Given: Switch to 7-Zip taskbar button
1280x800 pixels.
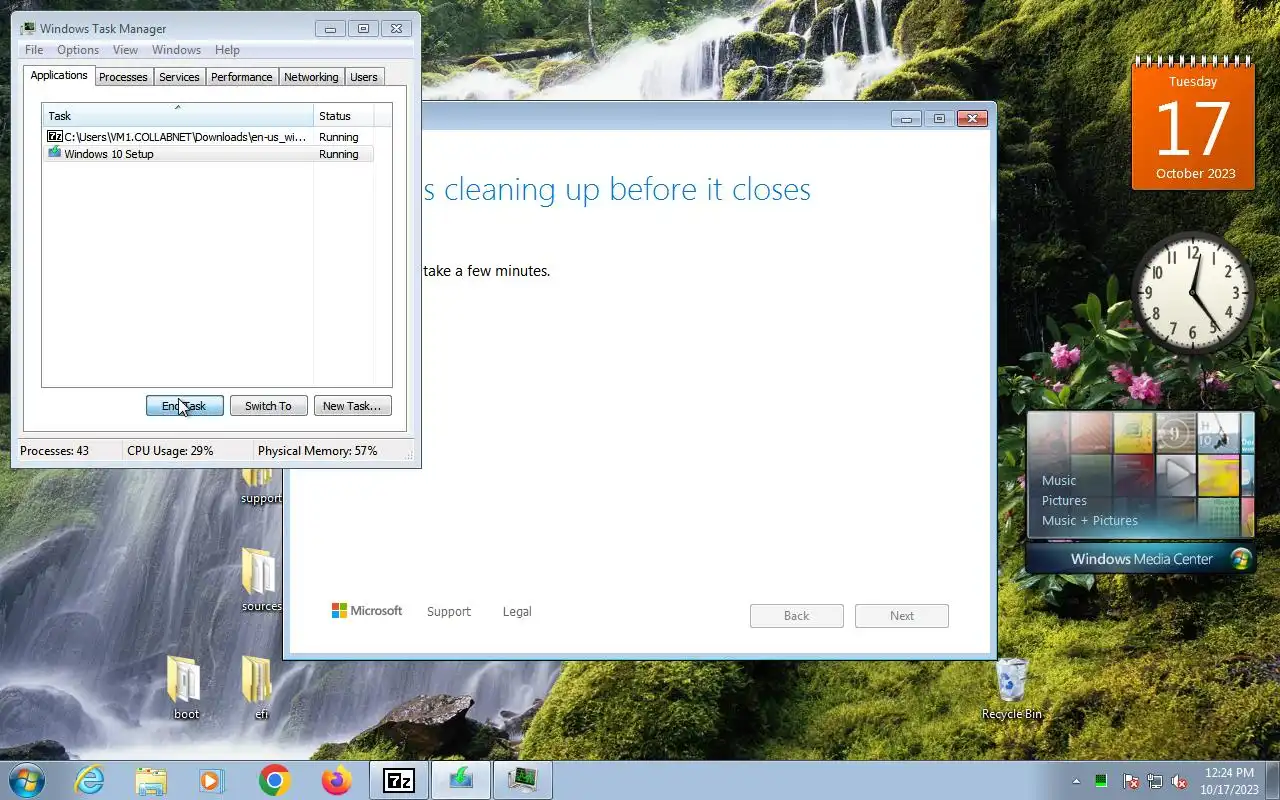Looking at the screenshot, I should point(398,780).
